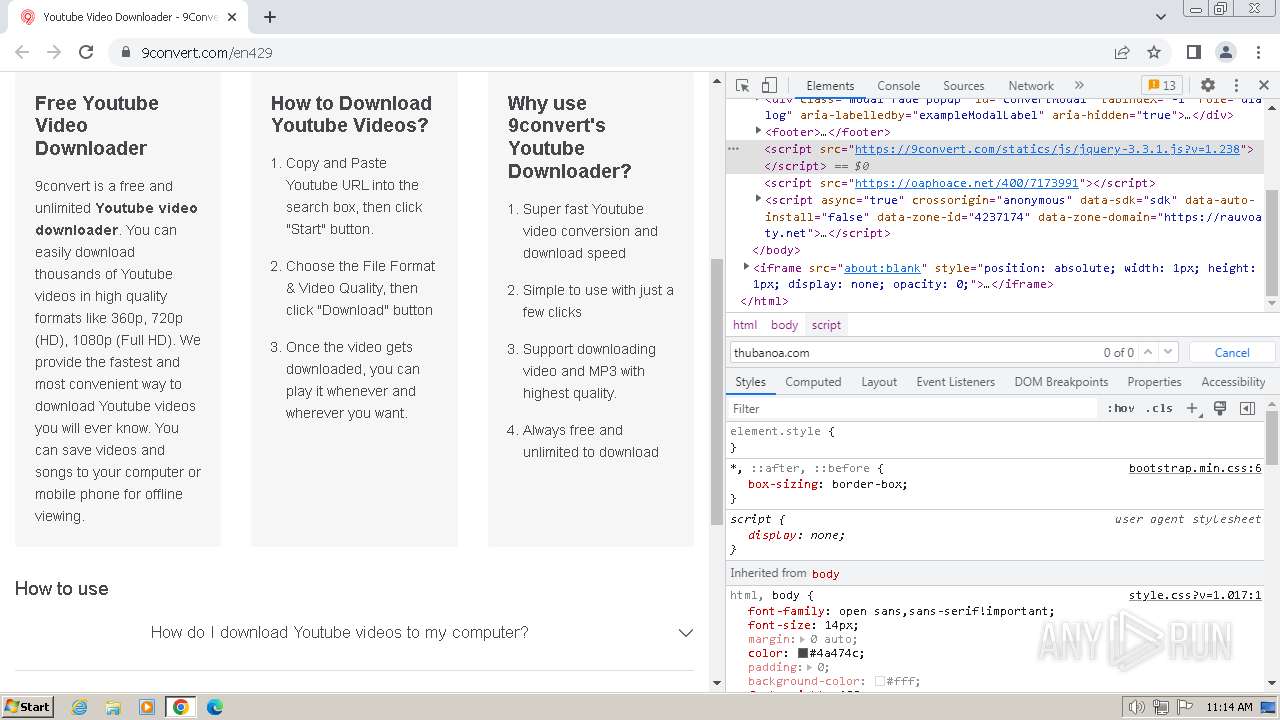Activate the inspect element picker icon

pos(742,86)
